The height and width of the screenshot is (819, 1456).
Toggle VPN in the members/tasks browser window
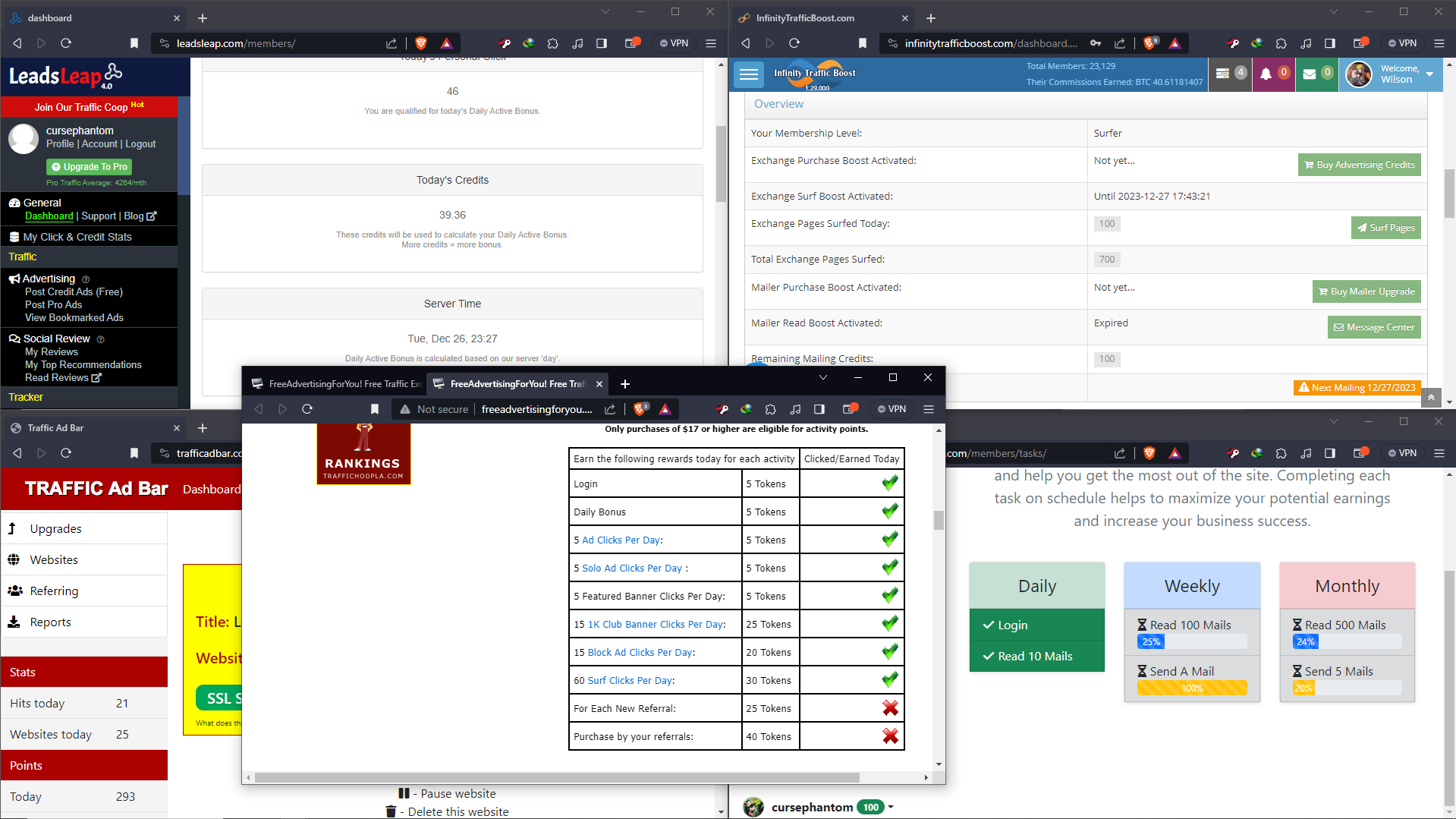coord(1403,453)
